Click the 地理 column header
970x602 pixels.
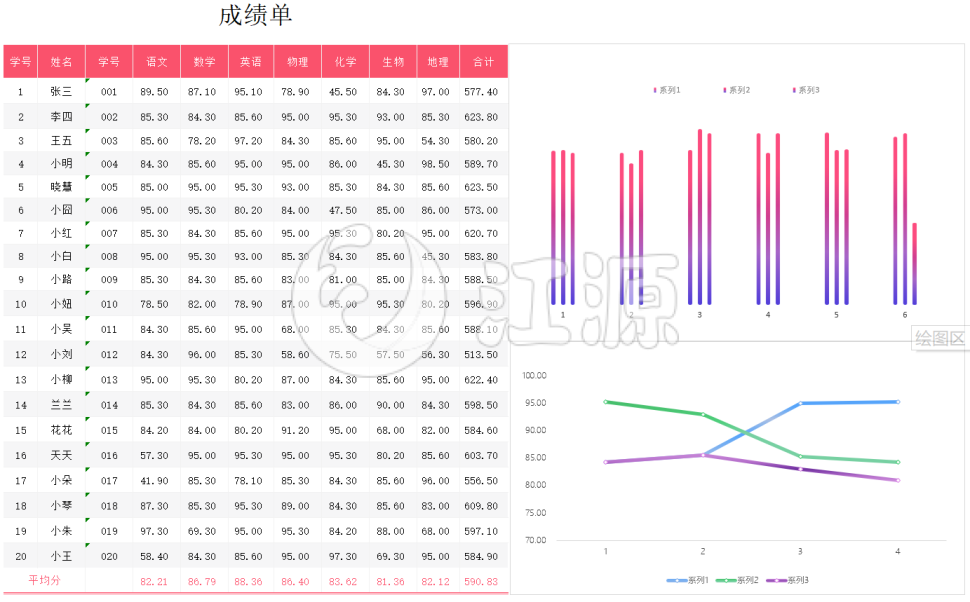click(438, 61)
